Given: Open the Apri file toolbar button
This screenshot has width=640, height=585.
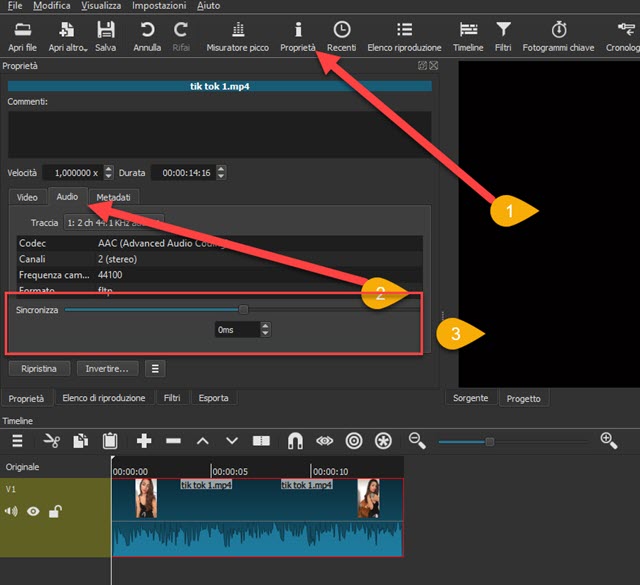Looking at the screenshot, I should point(22,36).
